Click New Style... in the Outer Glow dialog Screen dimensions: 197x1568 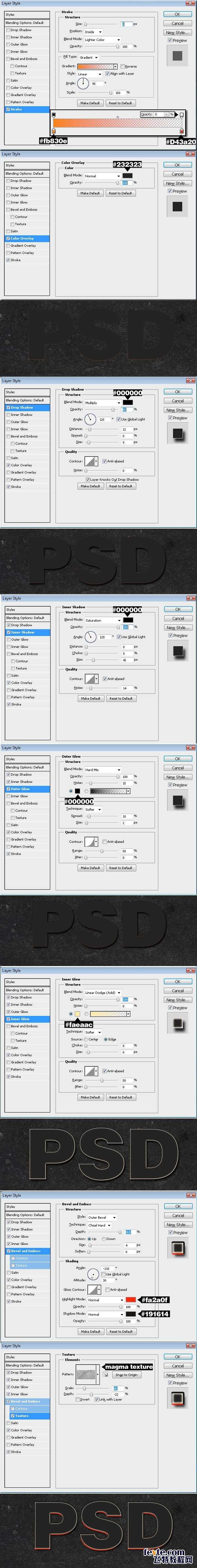coord(178,777)
